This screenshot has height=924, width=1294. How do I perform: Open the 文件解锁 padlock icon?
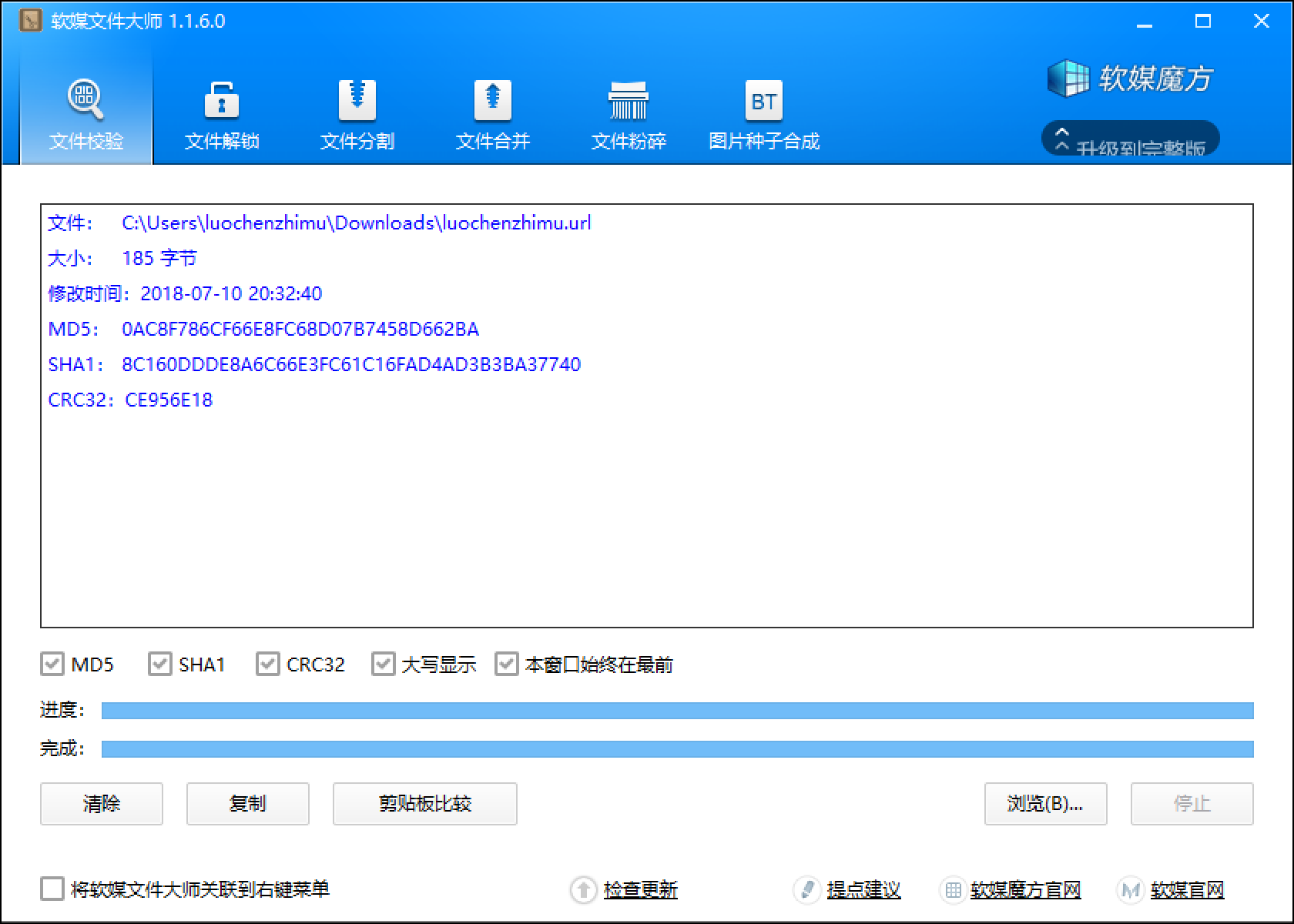221,100
